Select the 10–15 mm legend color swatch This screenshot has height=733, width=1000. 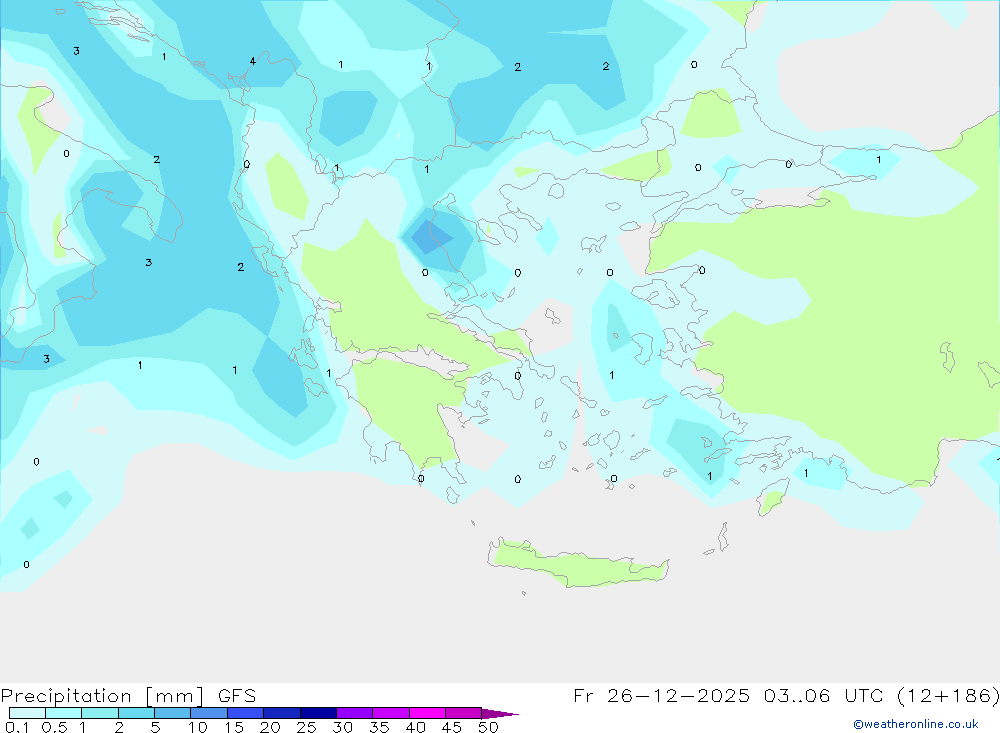pyautogui.click(x=209, y=713)
